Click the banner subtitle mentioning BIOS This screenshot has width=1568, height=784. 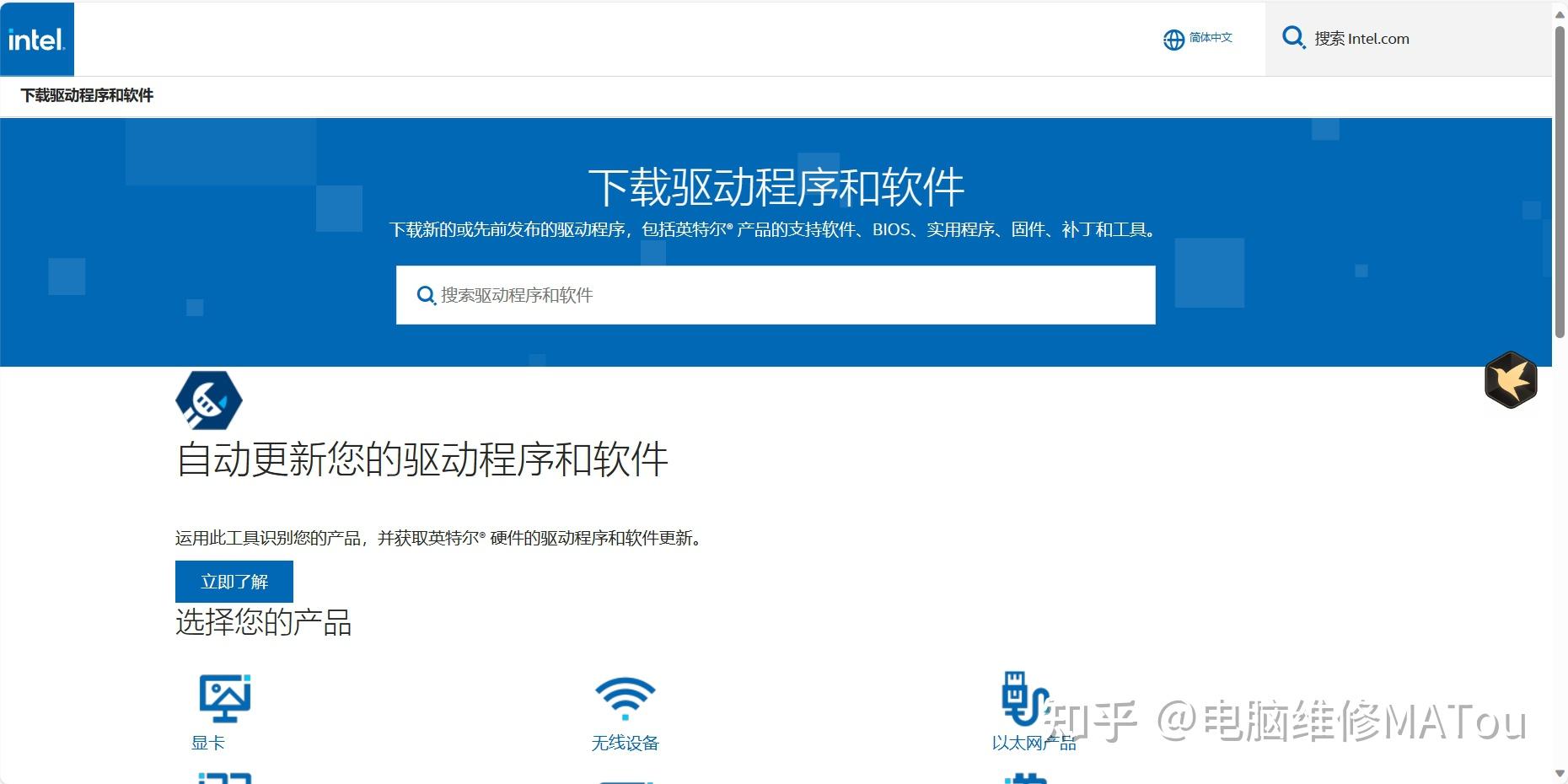[774, 229]
